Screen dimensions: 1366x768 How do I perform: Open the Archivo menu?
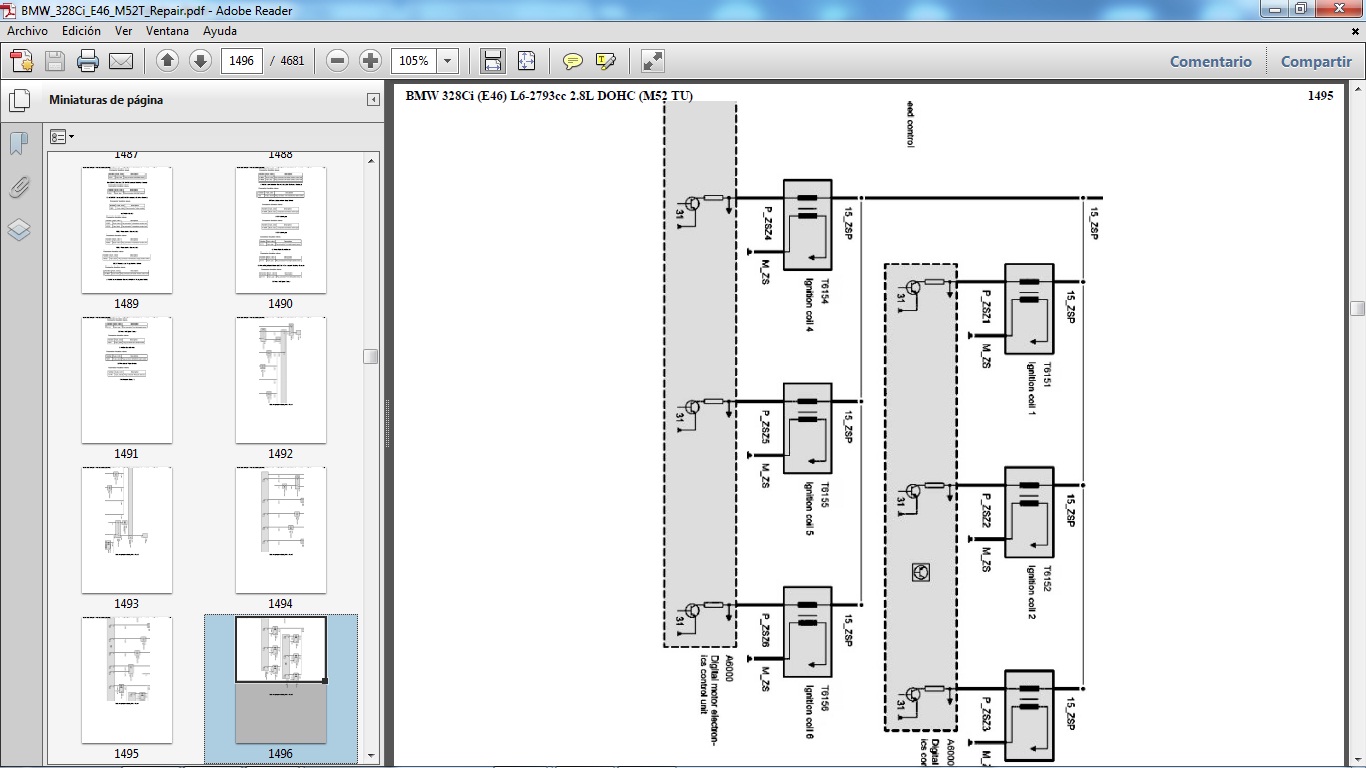point(28,31)
